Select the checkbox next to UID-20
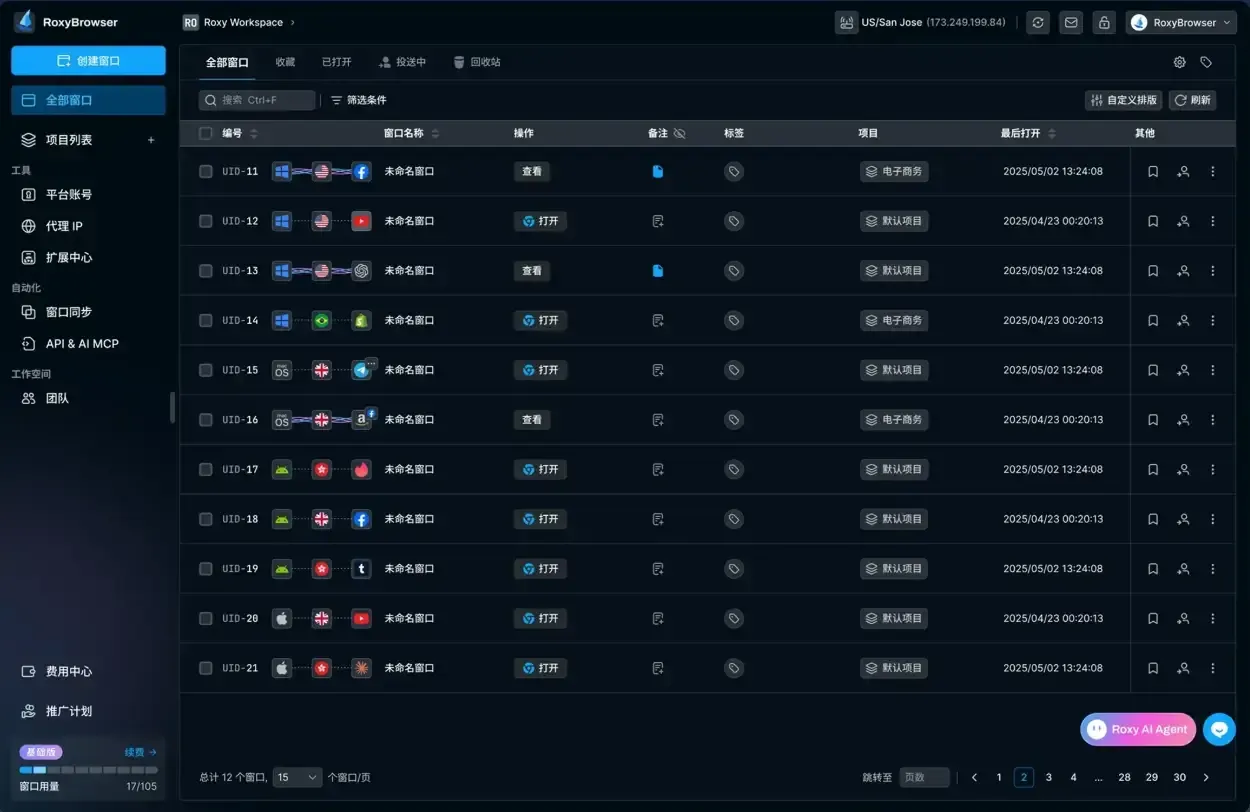The width and height of the screenshot is (1250, 812). click(206, 618)
